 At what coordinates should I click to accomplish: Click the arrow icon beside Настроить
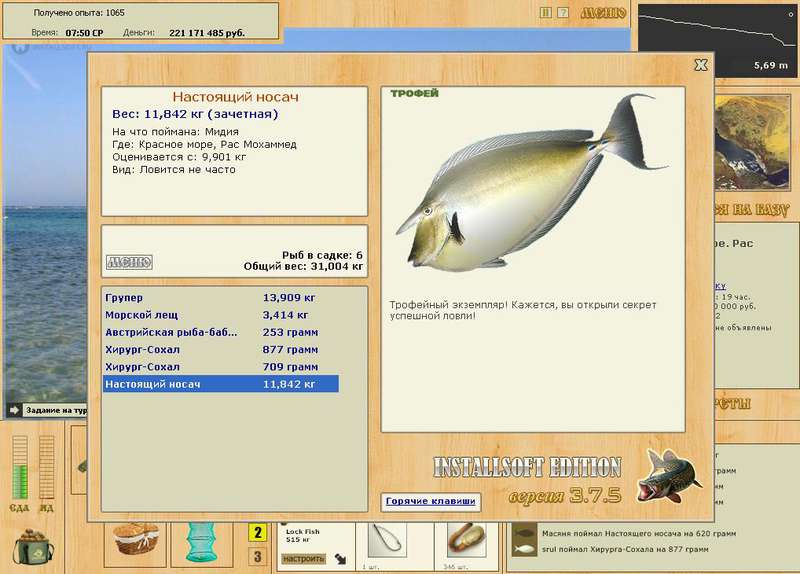(x=340, y=559)
